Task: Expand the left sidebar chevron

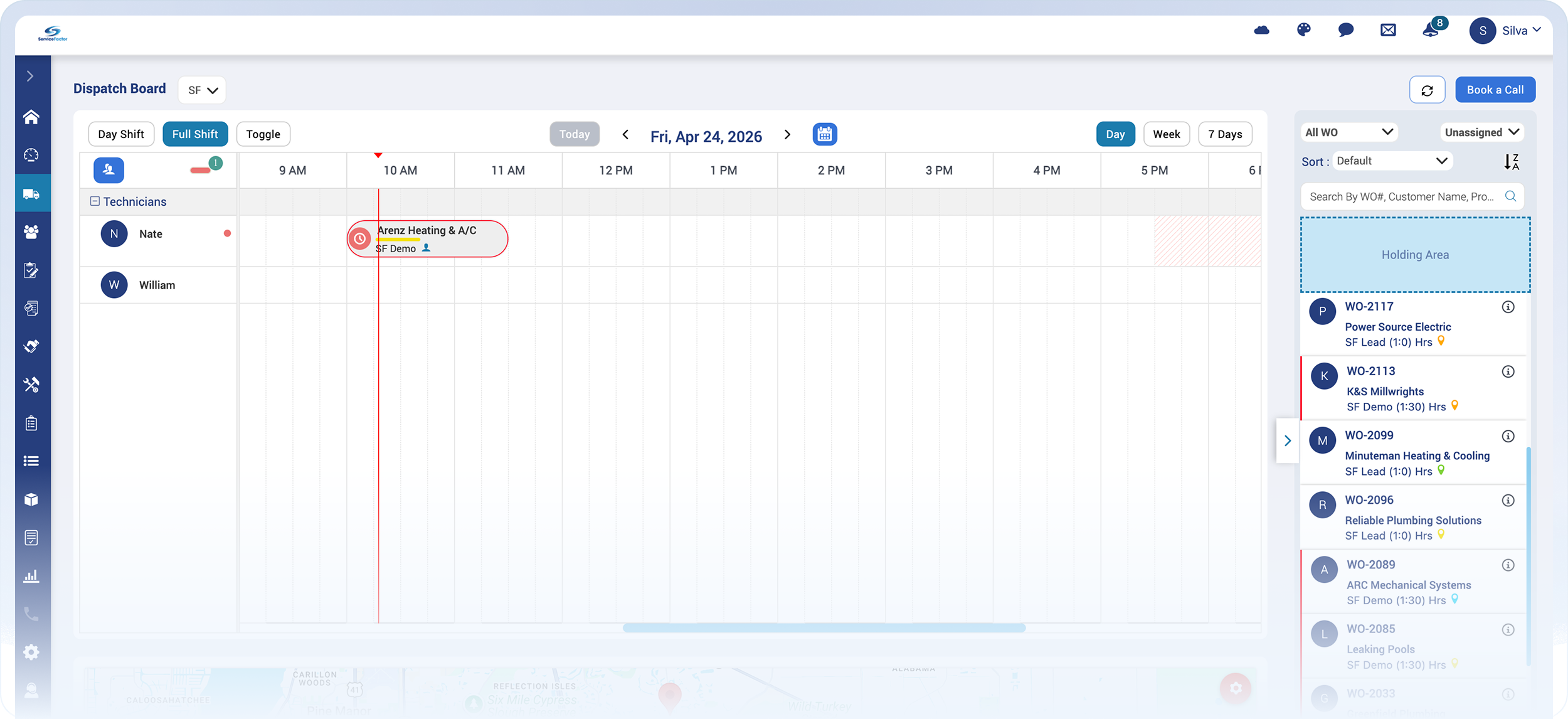Action: coord(30,76)
